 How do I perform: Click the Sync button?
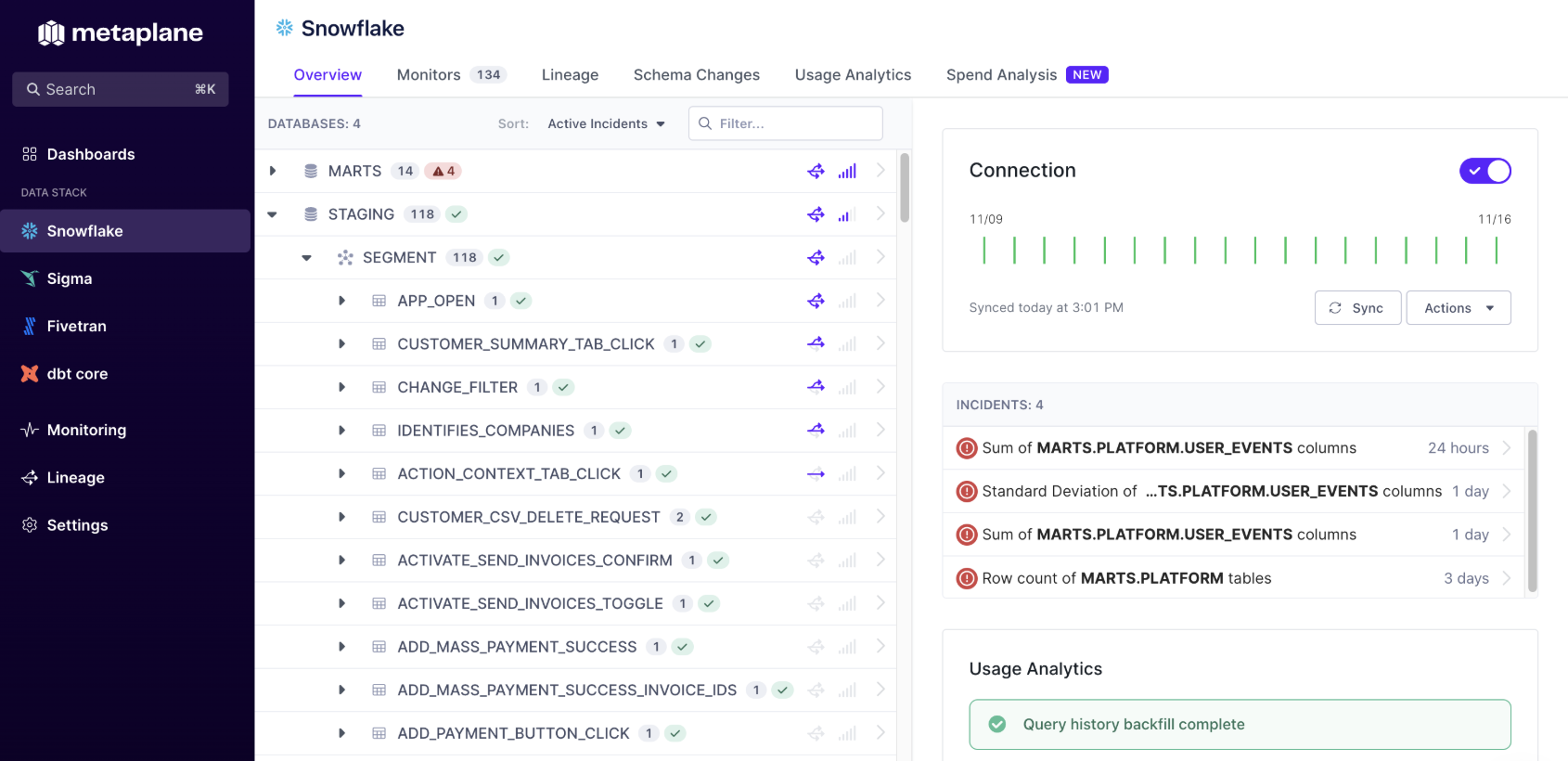(1357, 308)
